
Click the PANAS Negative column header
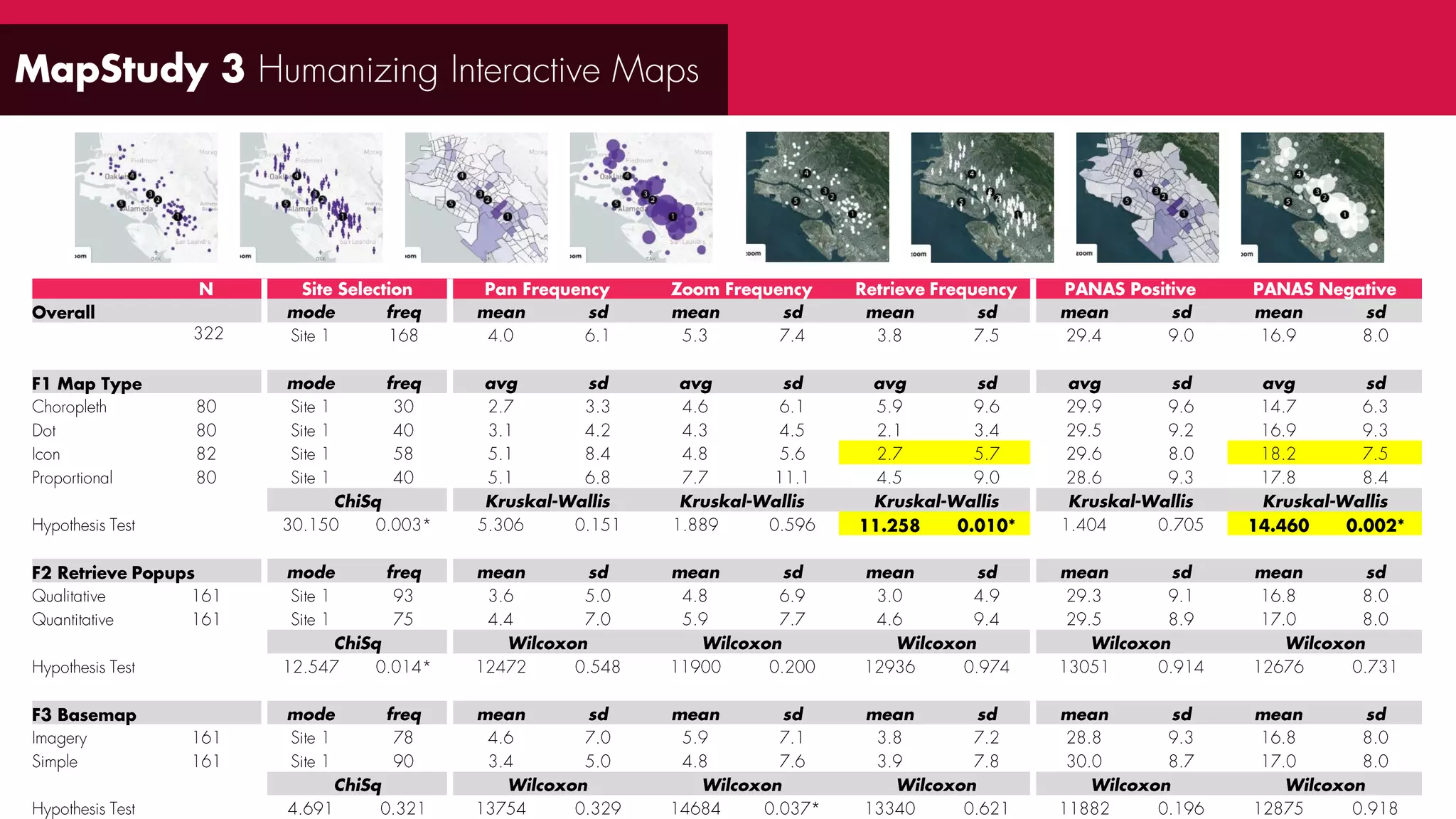click(x=1324, y=289)
